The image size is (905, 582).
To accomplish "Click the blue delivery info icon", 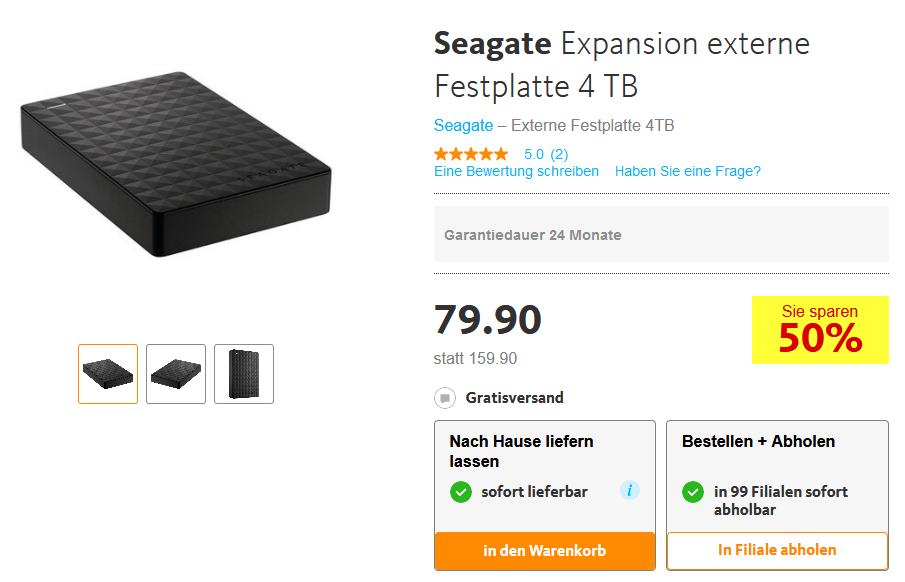I will [x=629, y=490].
